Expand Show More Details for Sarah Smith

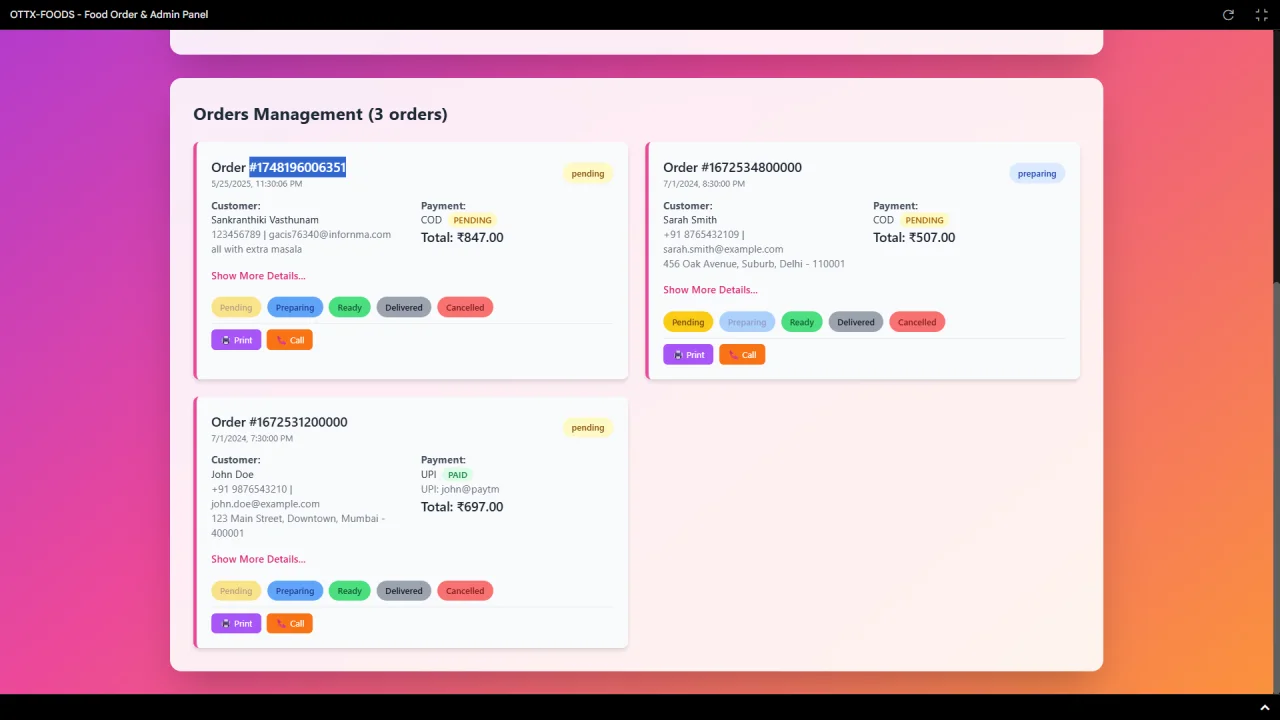710,290
